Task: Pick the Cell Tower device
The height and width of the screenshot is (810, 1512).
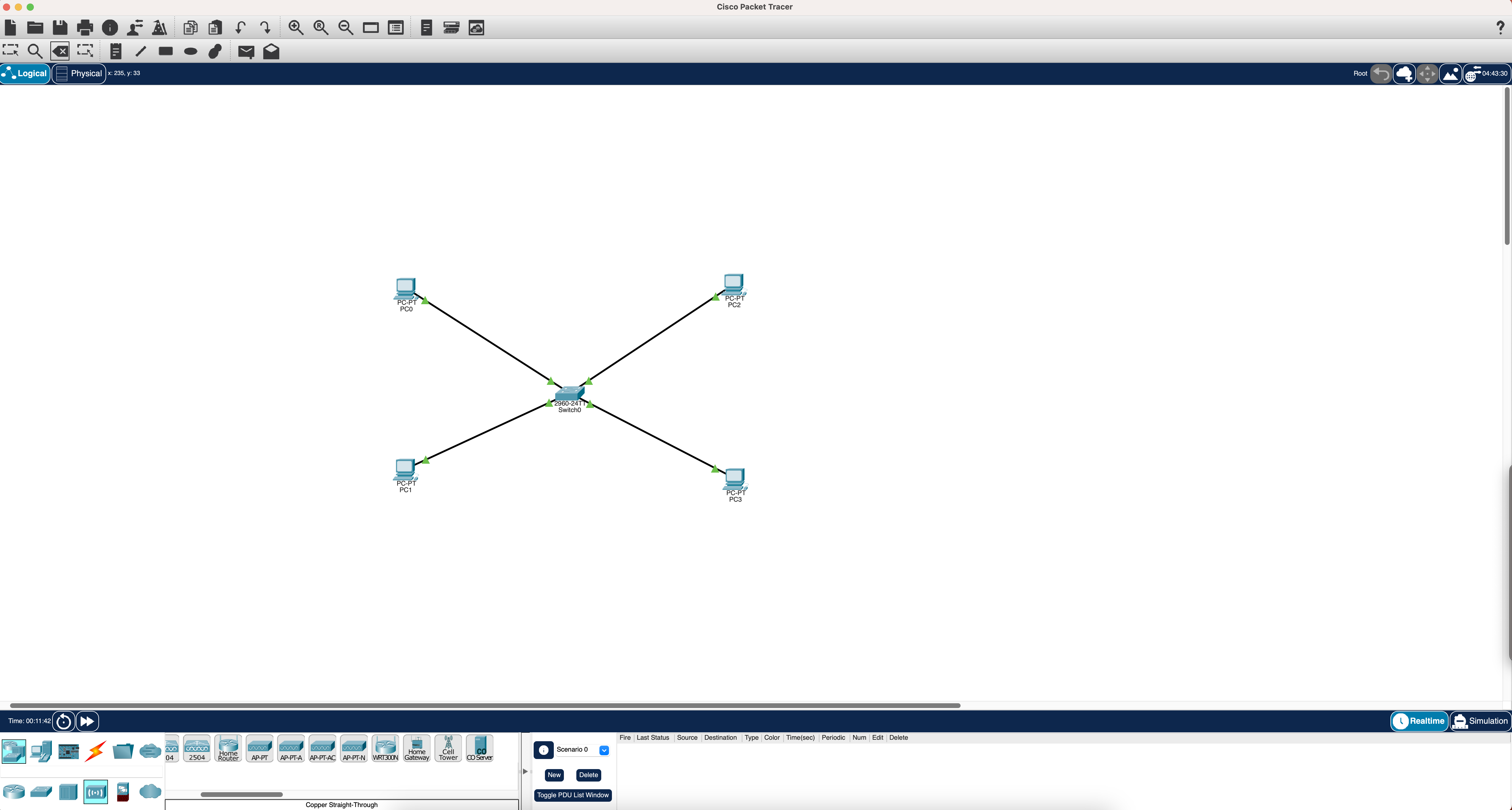Action: tap(448, 748)
